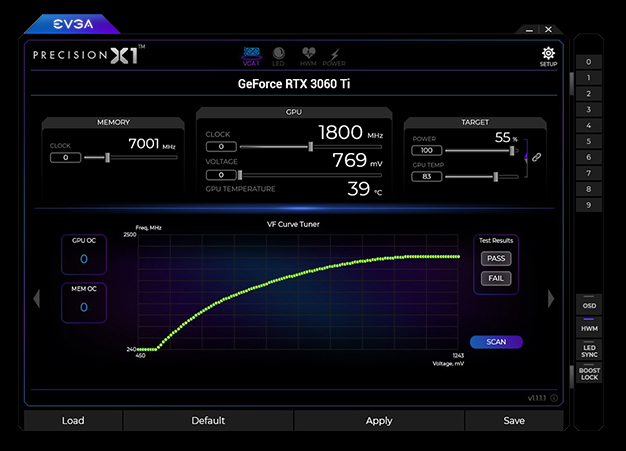Click the Default button

coord(208,421)
